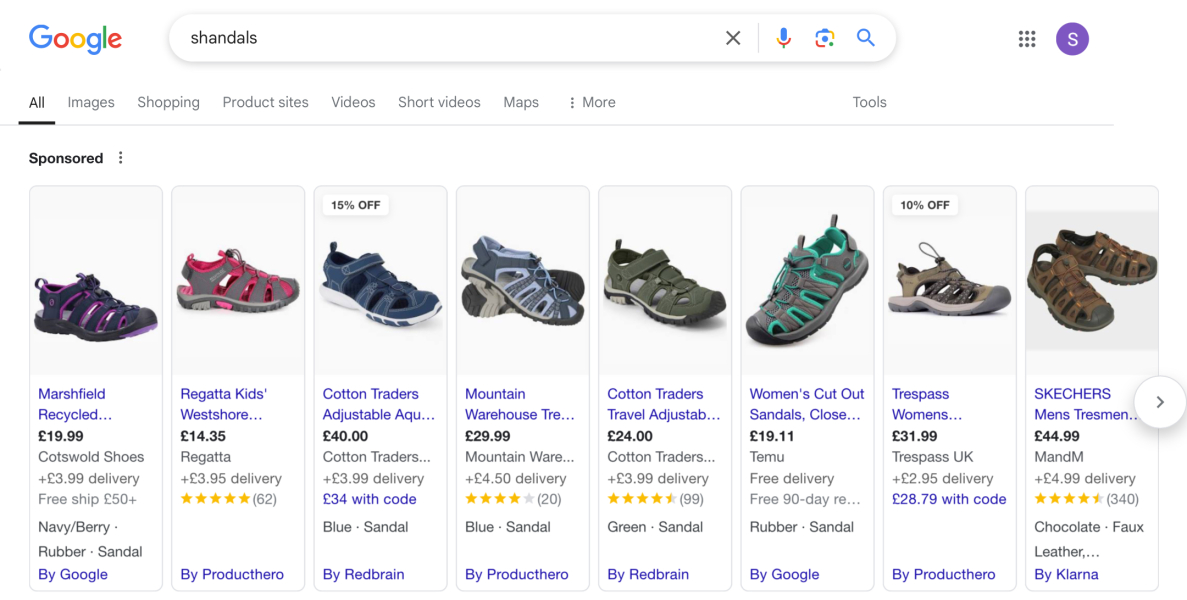Click the green Cotton Traders sandal image
This screenshot has width=1187, height=600.
665,283
